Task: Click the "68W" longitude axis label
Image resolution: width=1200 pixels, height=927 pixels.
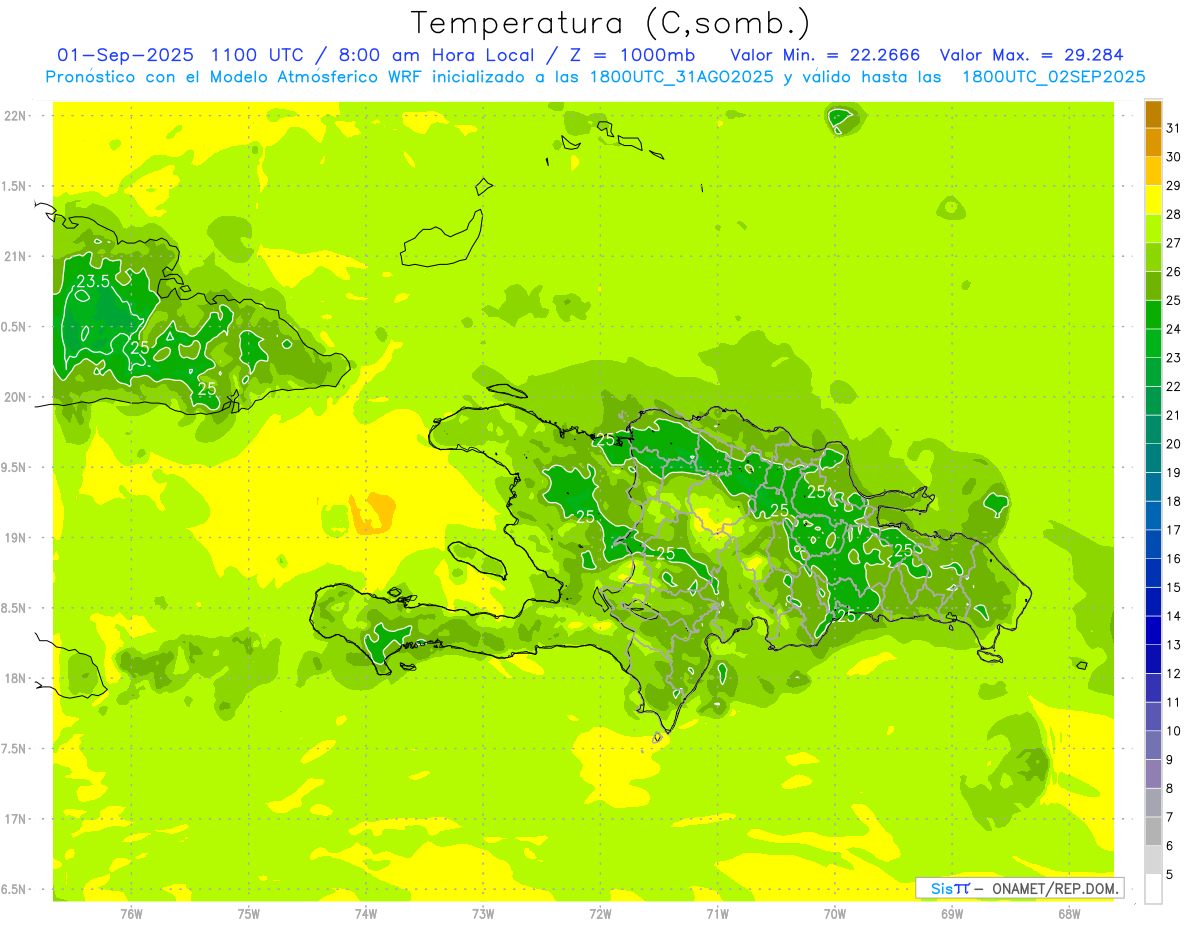Action: (x=1069, y=914)
